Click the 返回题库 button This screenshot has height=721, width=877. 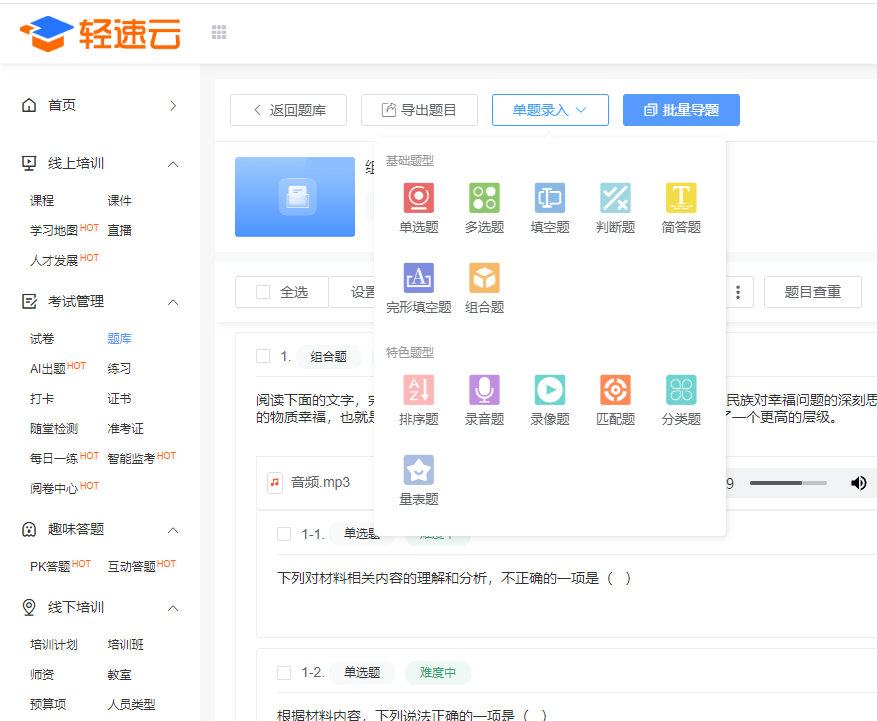(288, 110)
